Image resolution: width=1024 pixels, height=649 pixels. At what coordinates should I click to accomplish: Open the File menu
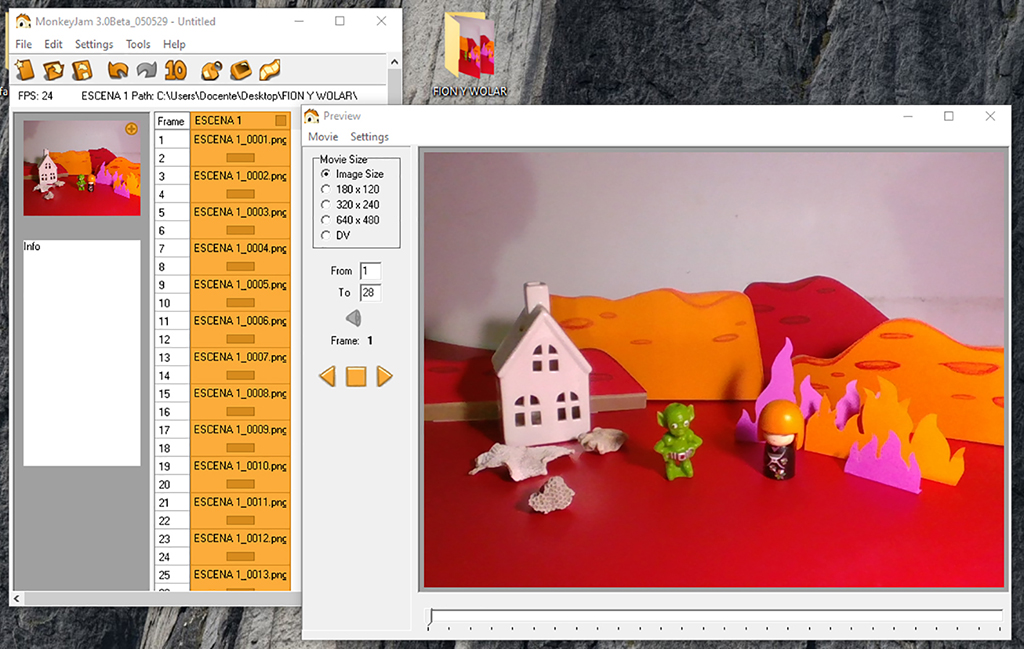click(x=24, y=44)
